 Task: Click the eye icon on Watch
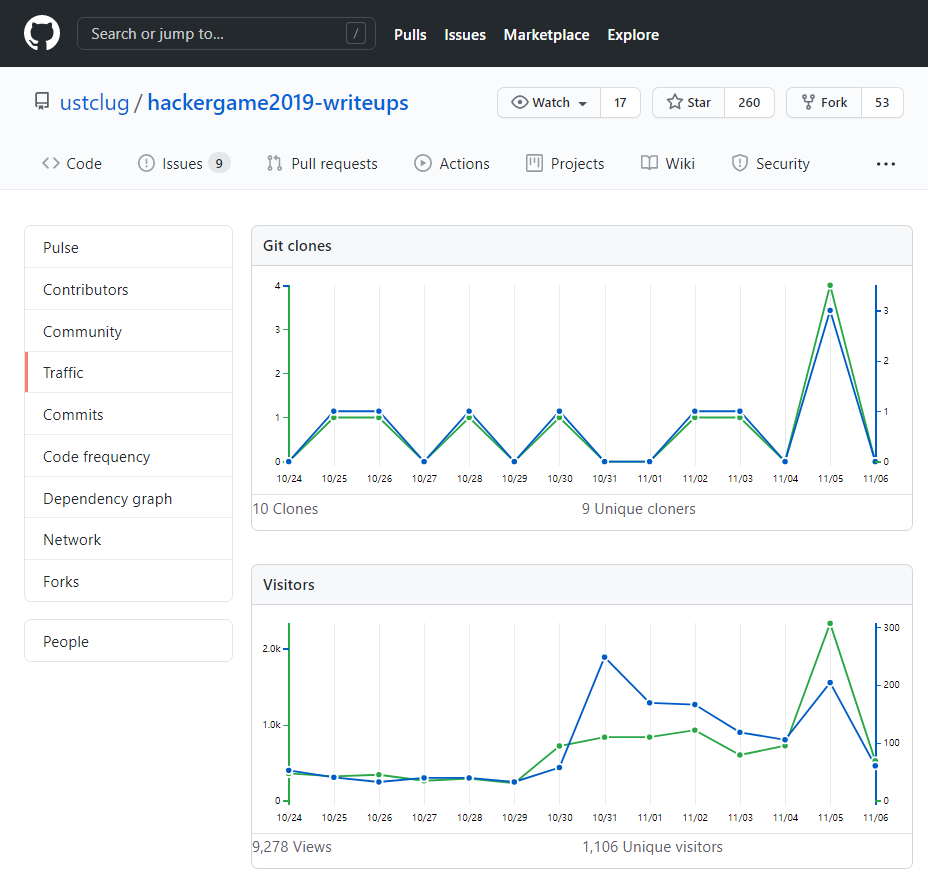[x=520, y=102]
